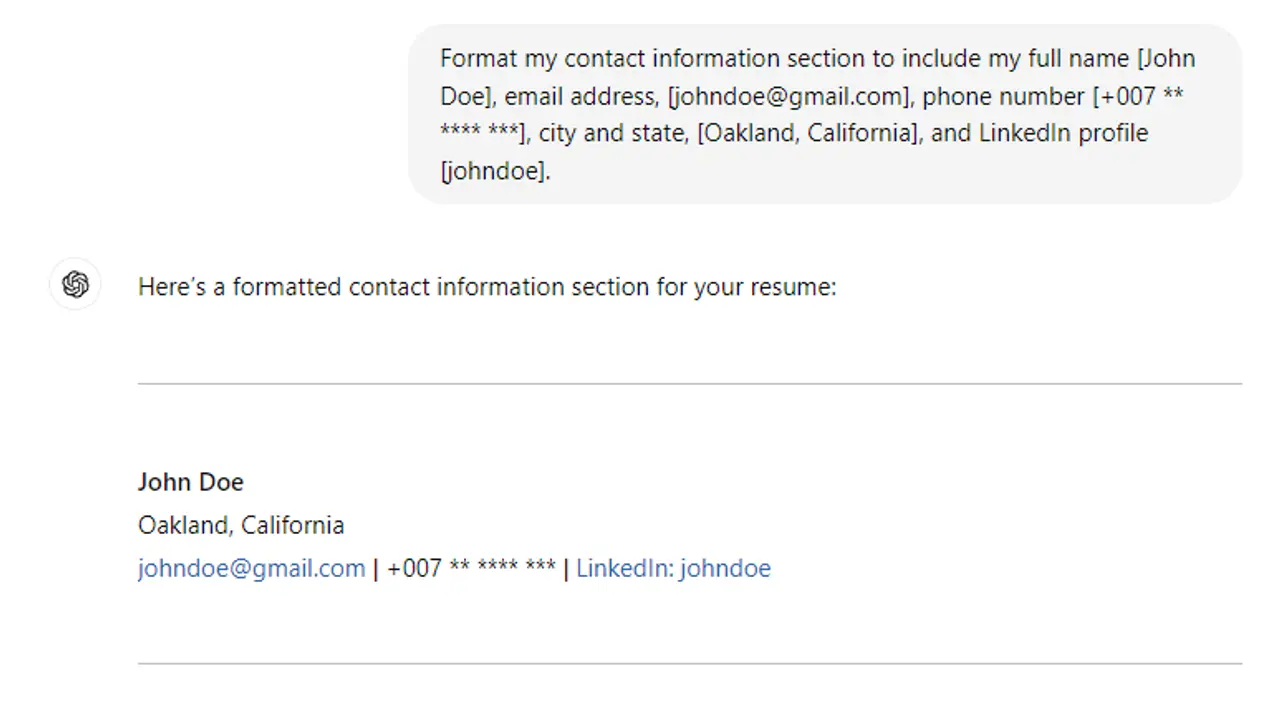Open the LinkedIn: johndoe profile link
Image resolution: width=1280 pixels, height=714 pixels.
[x=673, y=569]
